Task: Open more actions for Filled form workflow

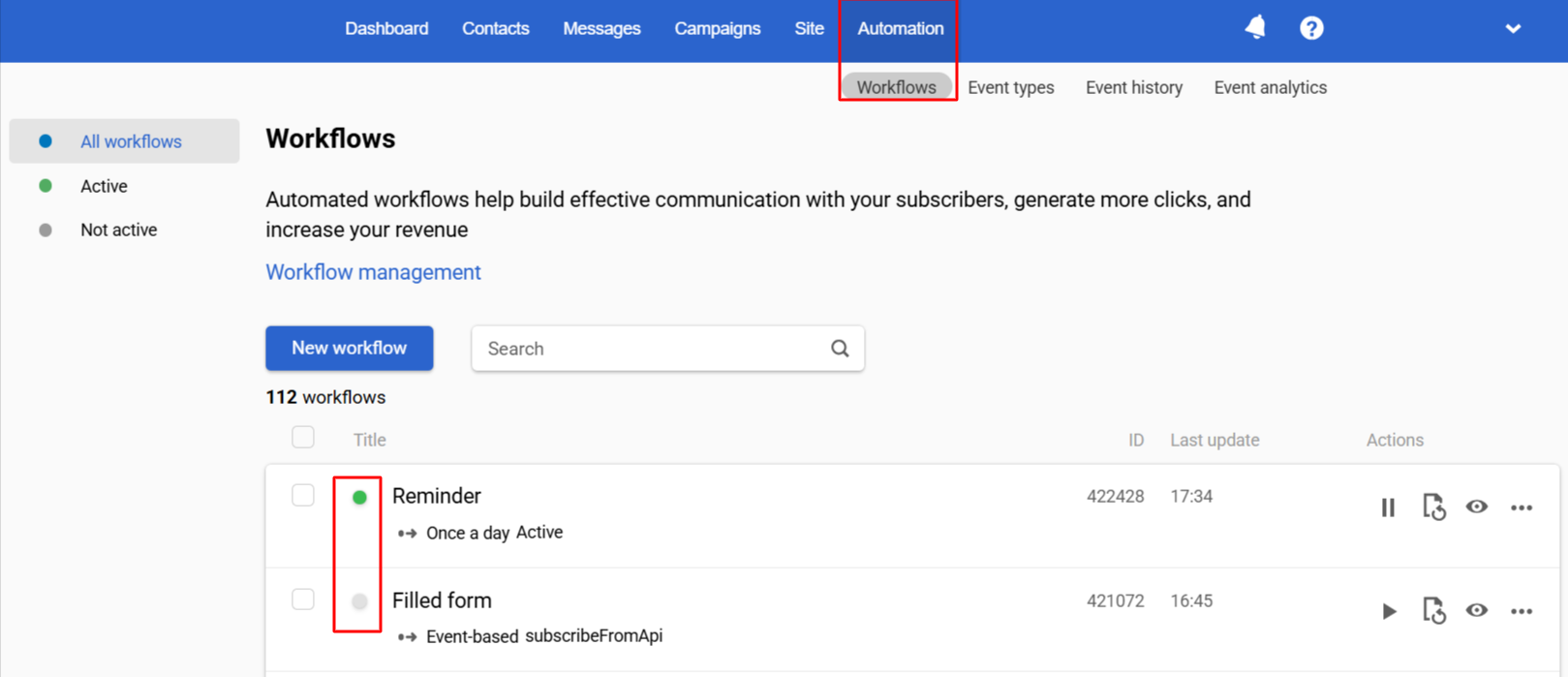Action: 1522,611
